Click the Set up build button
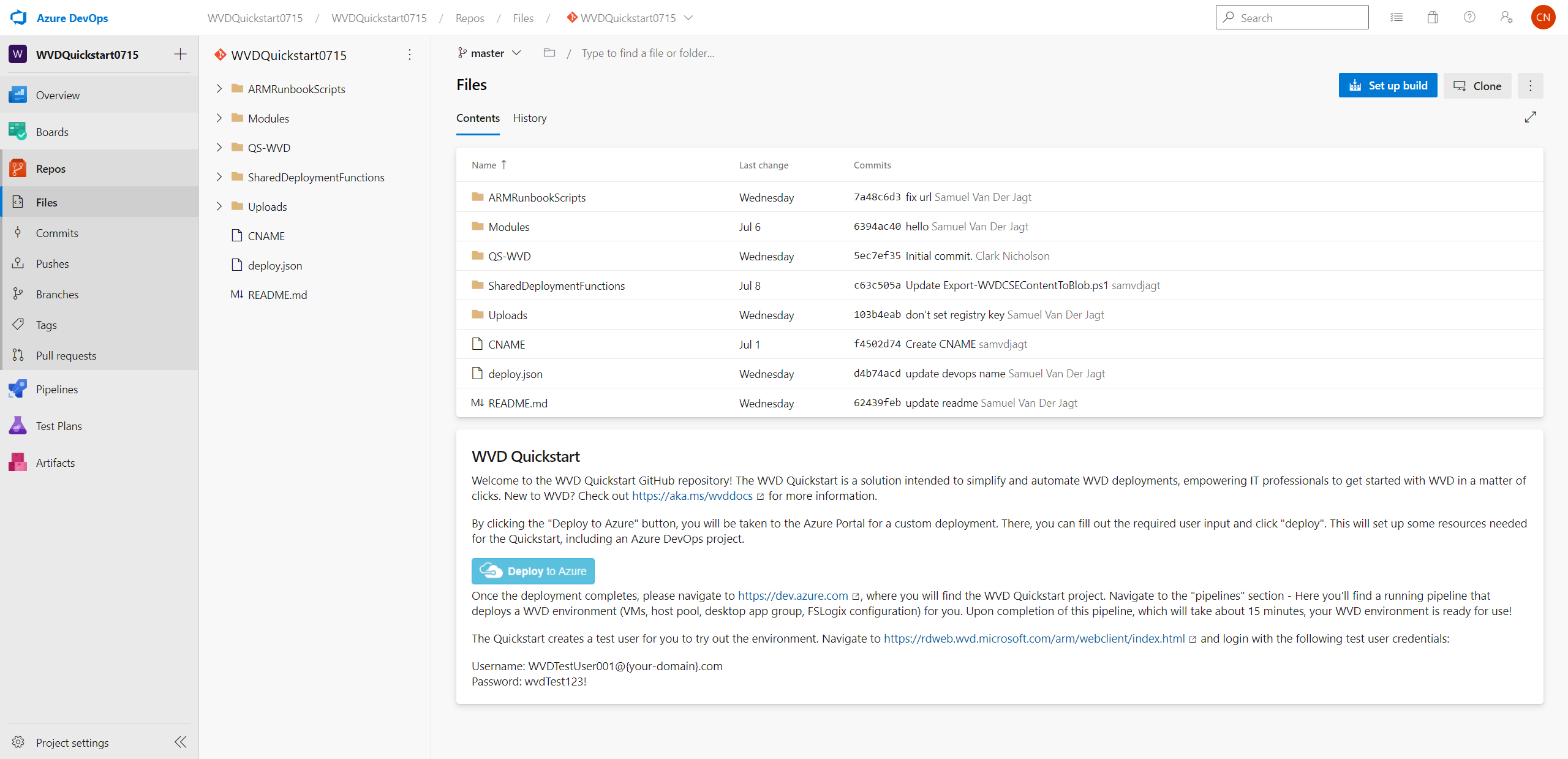This screenshot has height=759, width=1568. [1388, 86]
